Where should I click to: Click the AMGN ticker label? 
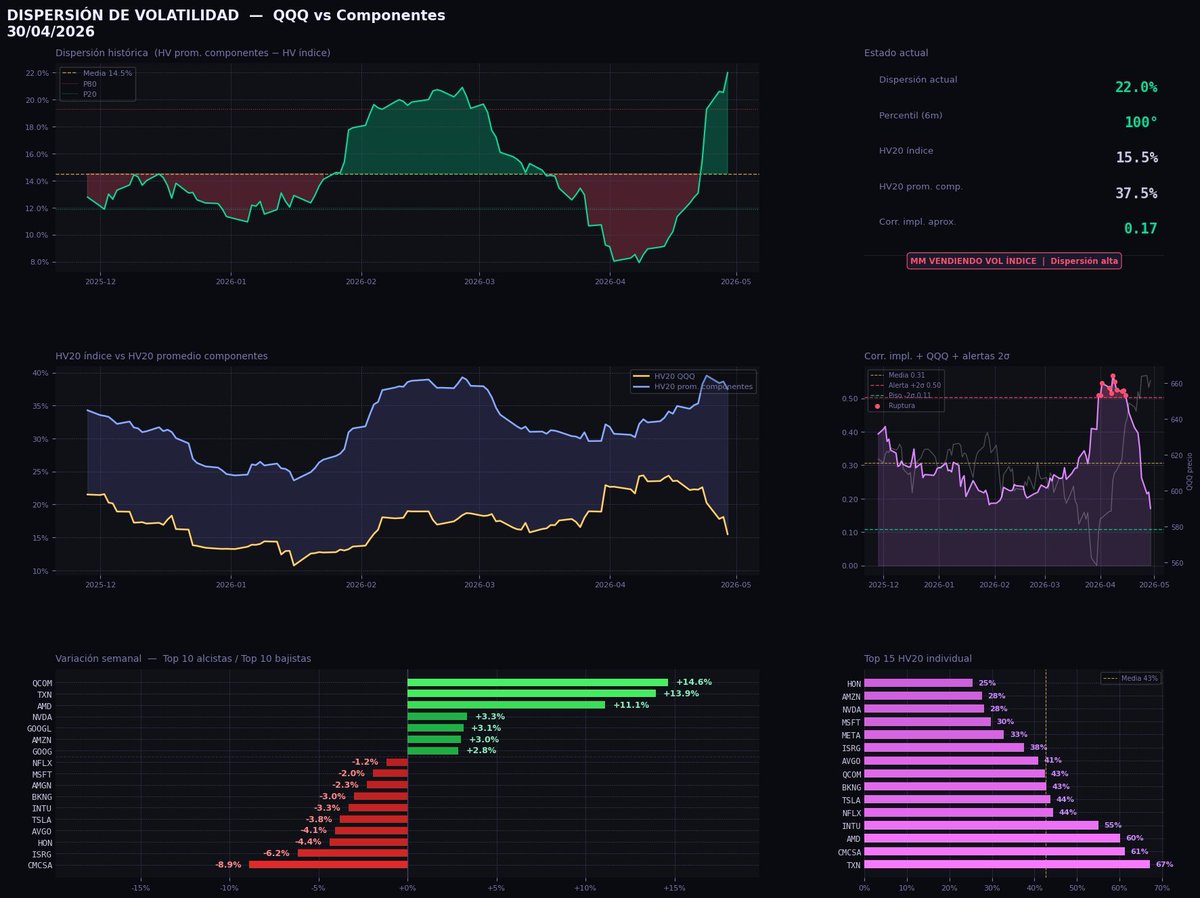[42, 785]
